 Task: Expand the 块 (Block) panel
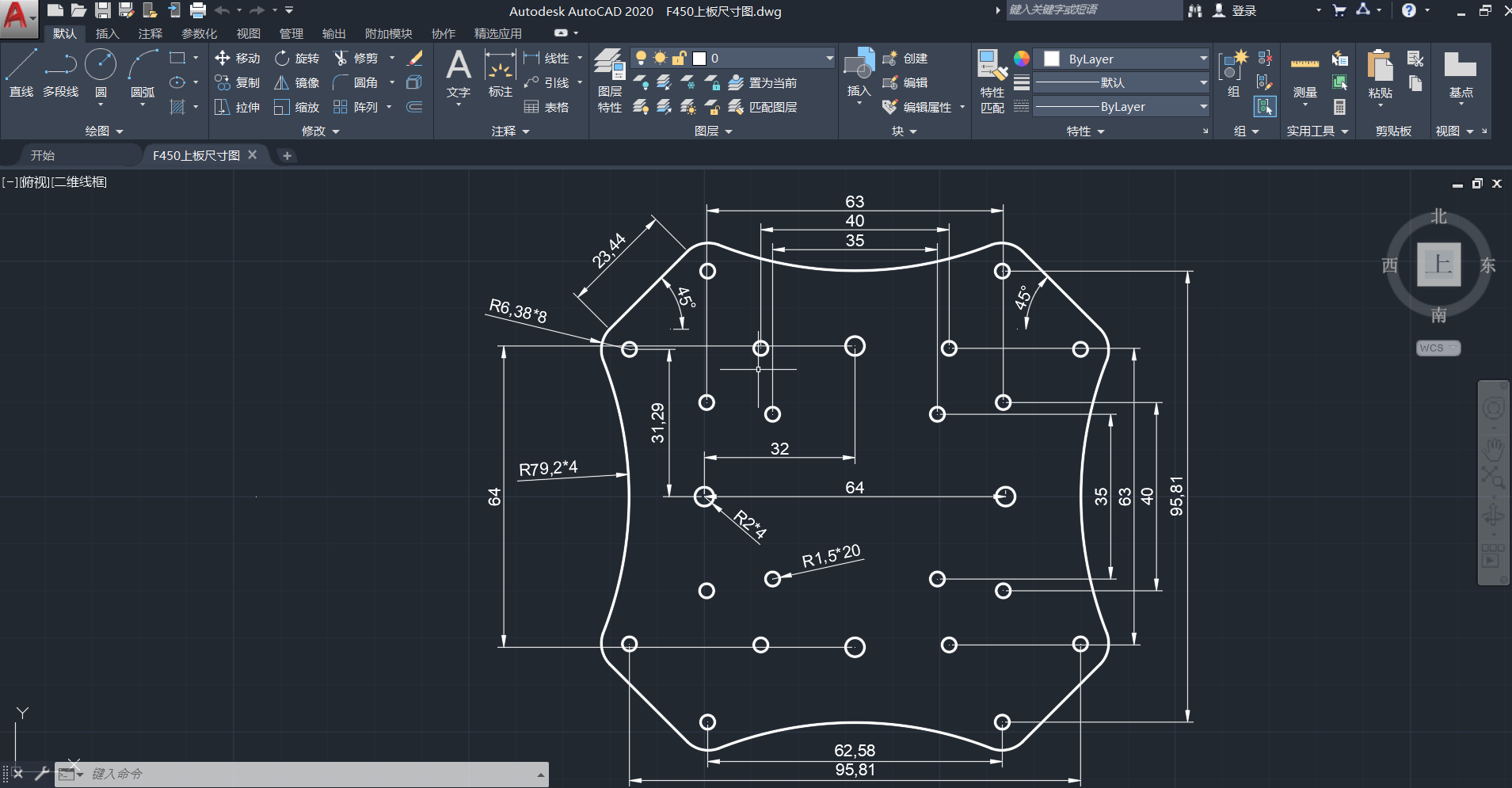904,131
